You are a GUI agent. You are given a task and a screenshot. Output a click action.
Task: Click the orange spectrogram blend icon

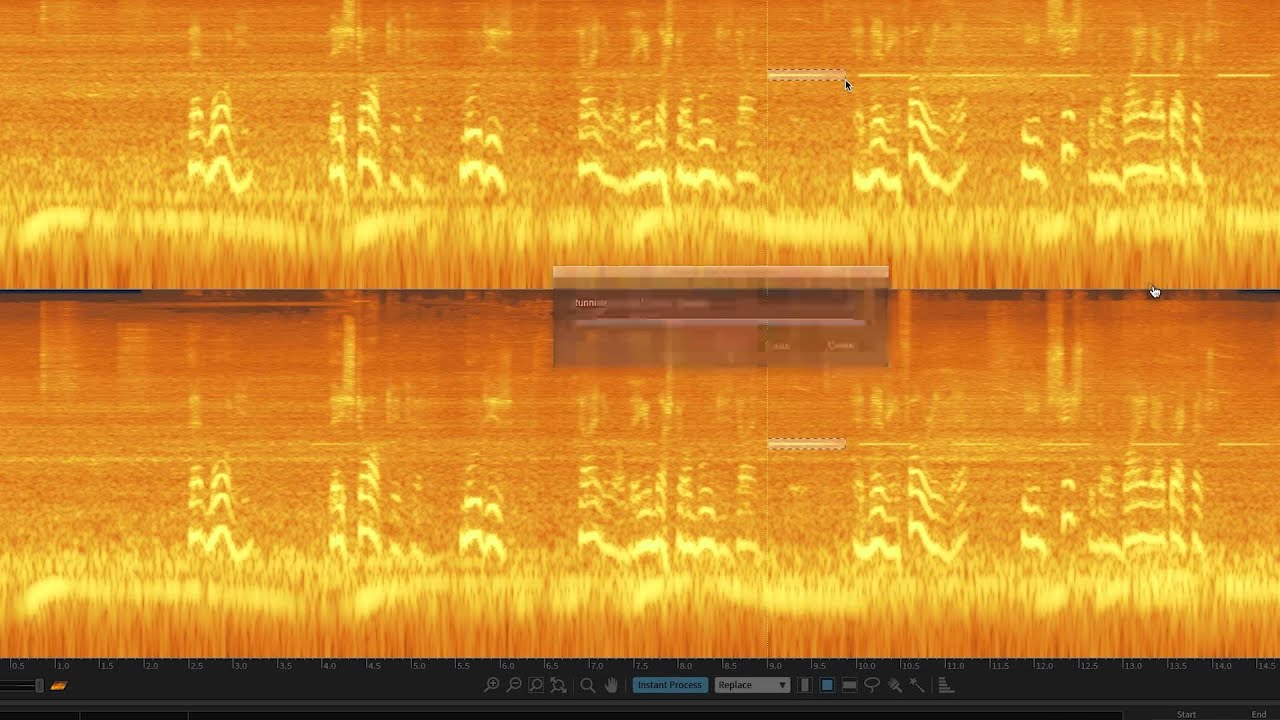click(x=59, y=685)
